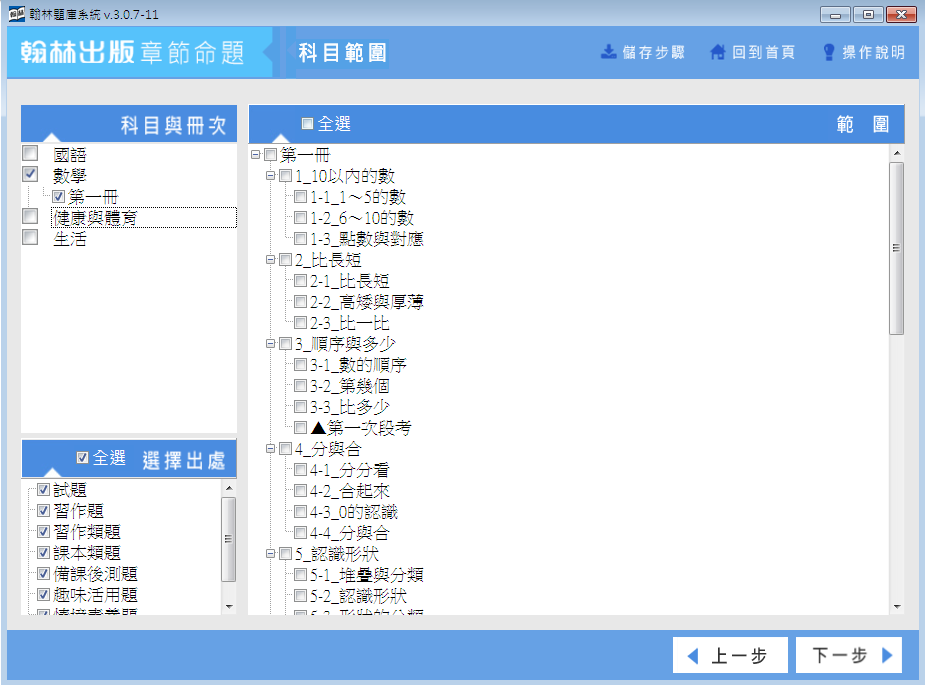Click the left arrow icon on 上一步
925x685 pixels.
coord(693,656)
